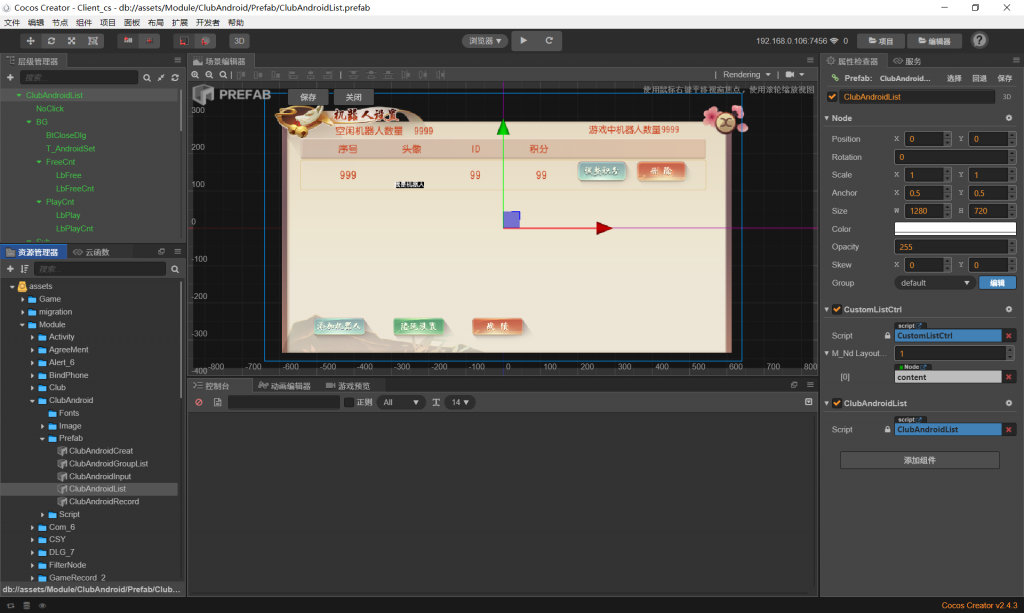Select the rect transform tool
The width and height of the screenshot is (1024, 613).
pyautogui.click(x=93, y=41)
